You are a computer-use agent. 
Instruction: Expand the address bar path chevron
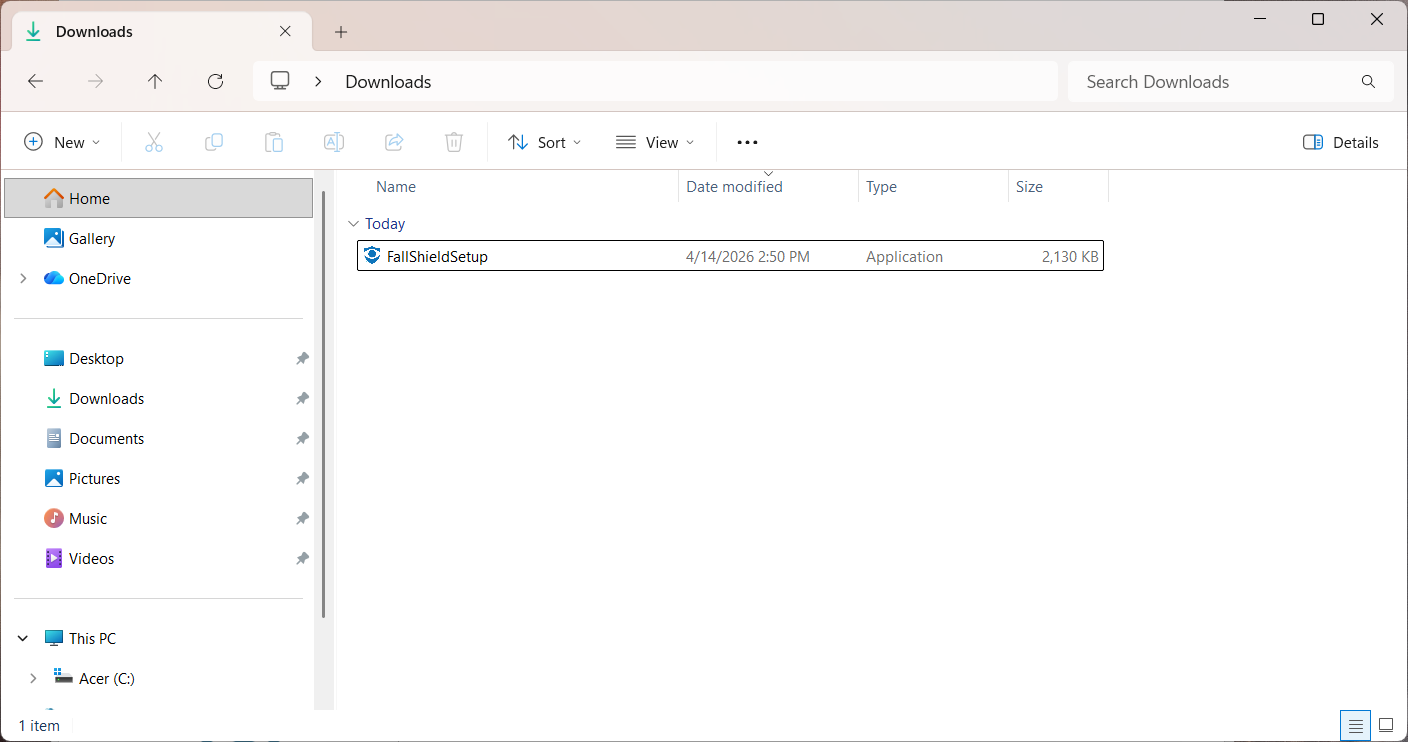coord(318,82)
